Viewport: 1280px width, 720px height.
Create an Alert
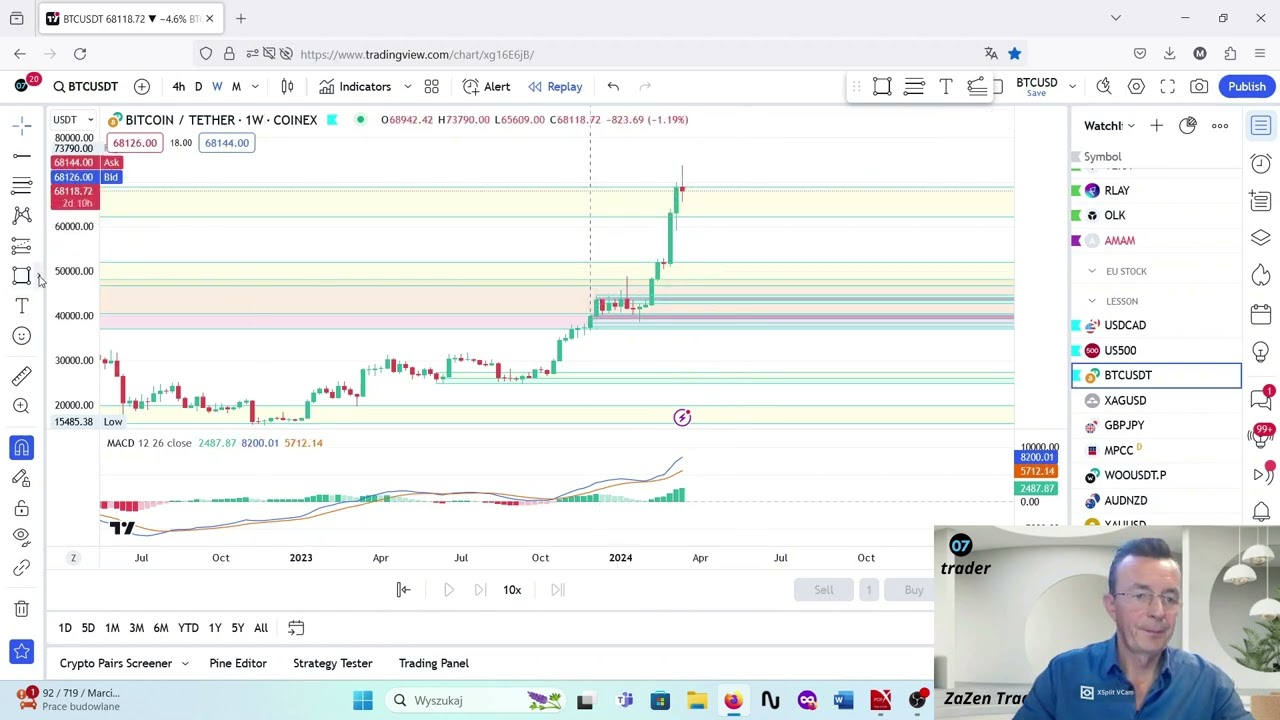[487, 86]
